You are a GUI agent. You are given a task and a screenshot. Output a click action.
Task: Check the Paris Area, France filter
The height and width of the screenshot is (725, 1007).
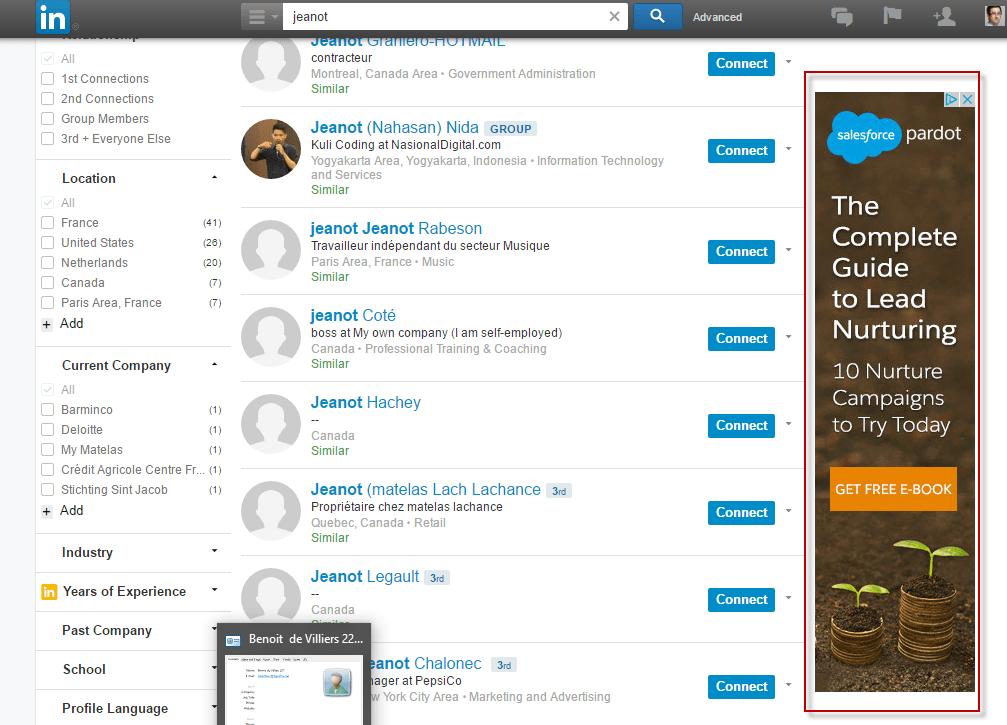(x=48, y=302)
